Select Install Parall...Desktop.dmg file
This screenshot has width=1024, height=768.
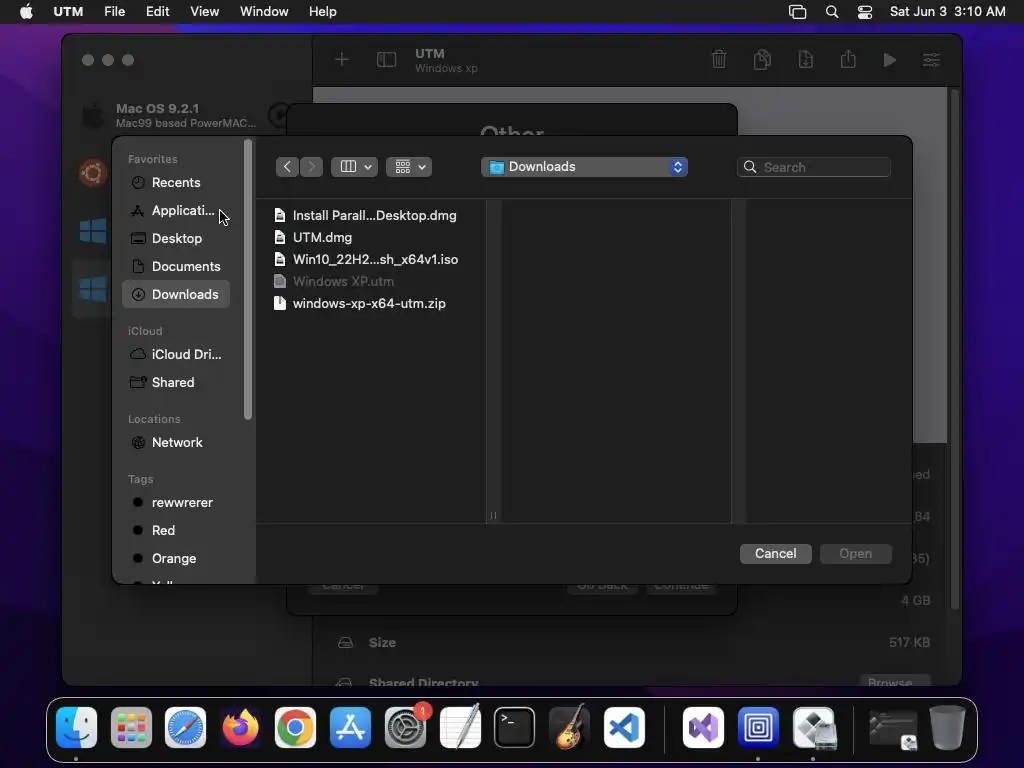pos(374,216)
